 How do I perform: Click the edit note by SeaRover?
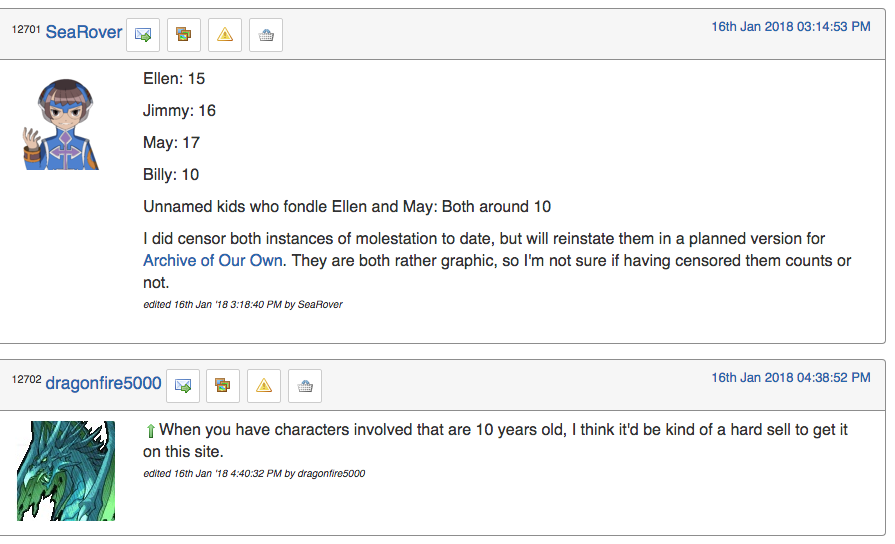(243, 305)
